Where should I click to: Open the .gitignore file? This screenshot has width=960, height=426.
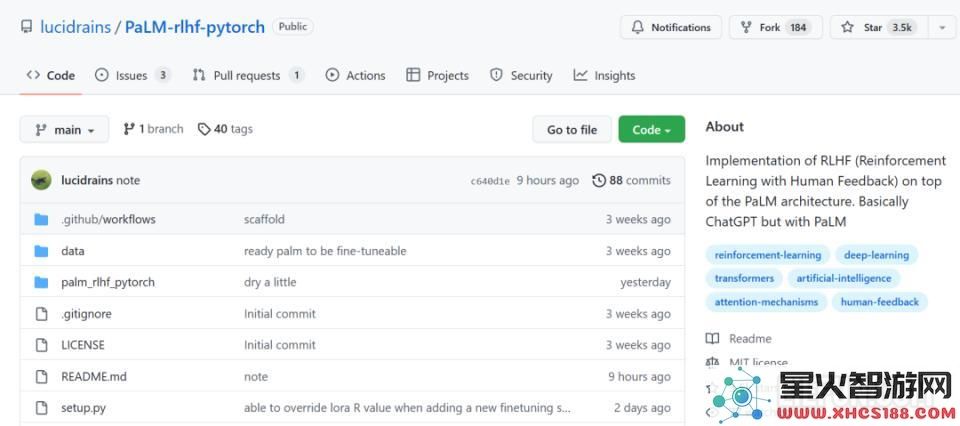coord(86,314)
